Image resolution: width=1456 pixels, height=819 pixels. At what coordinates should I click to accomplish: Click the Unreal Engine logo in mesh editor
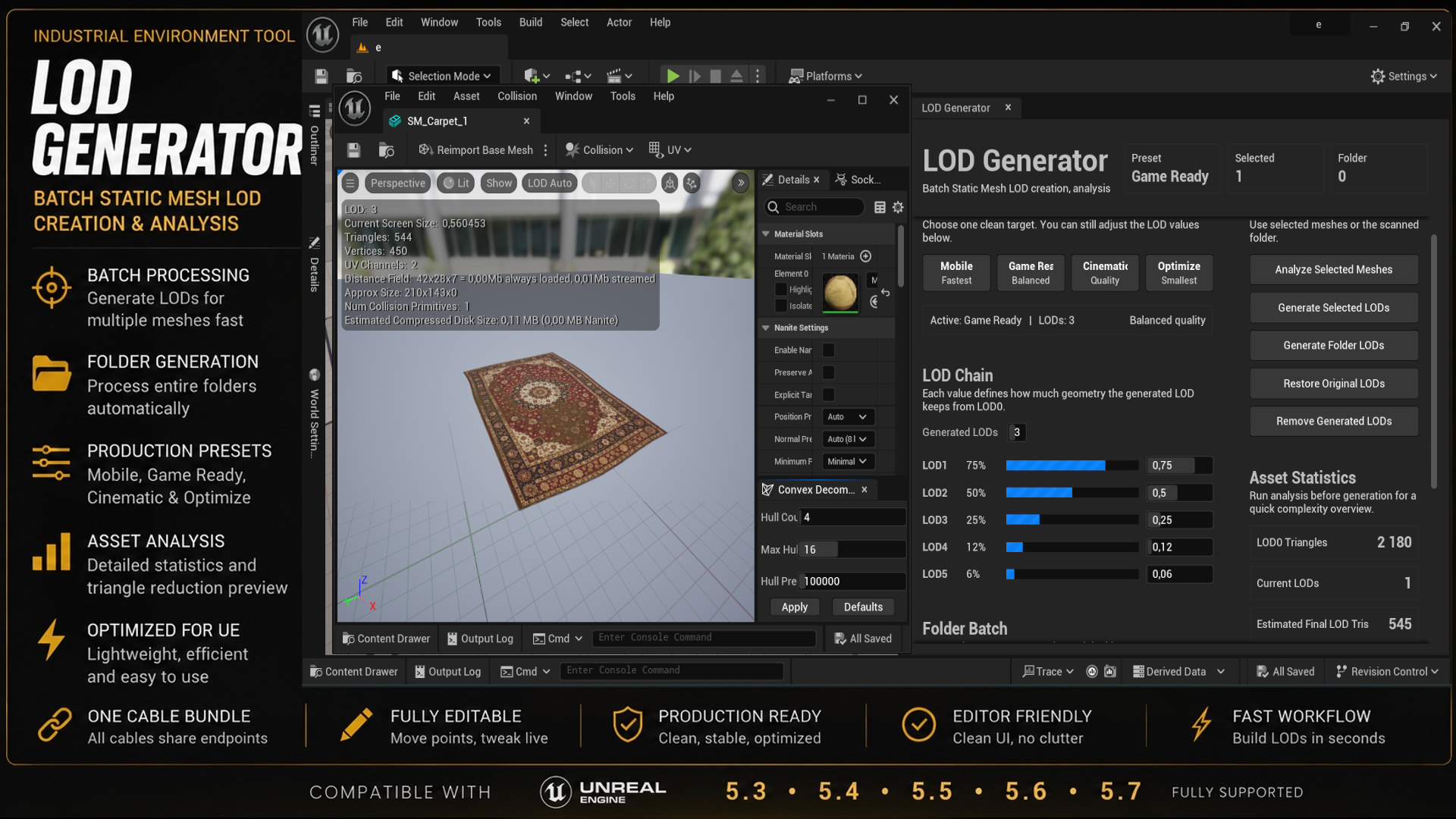[x=354, y=108]
